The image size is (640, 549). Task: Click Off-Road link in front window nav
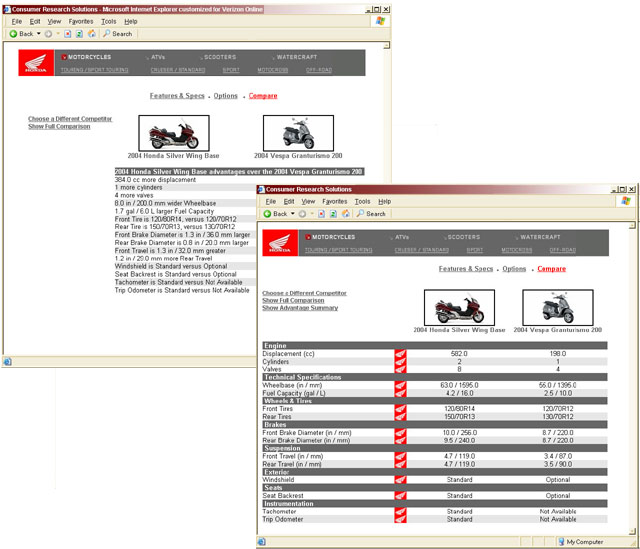562,250
